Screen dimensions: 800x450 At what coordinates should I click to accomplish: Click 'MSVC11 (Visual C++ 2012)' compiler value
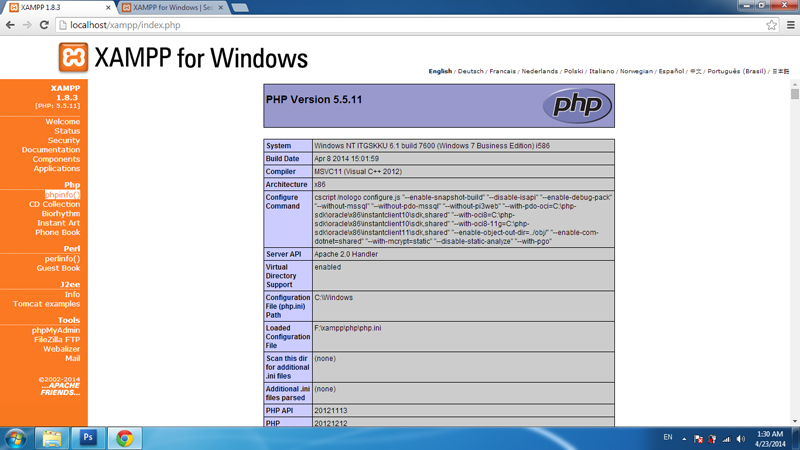point(358,171)
